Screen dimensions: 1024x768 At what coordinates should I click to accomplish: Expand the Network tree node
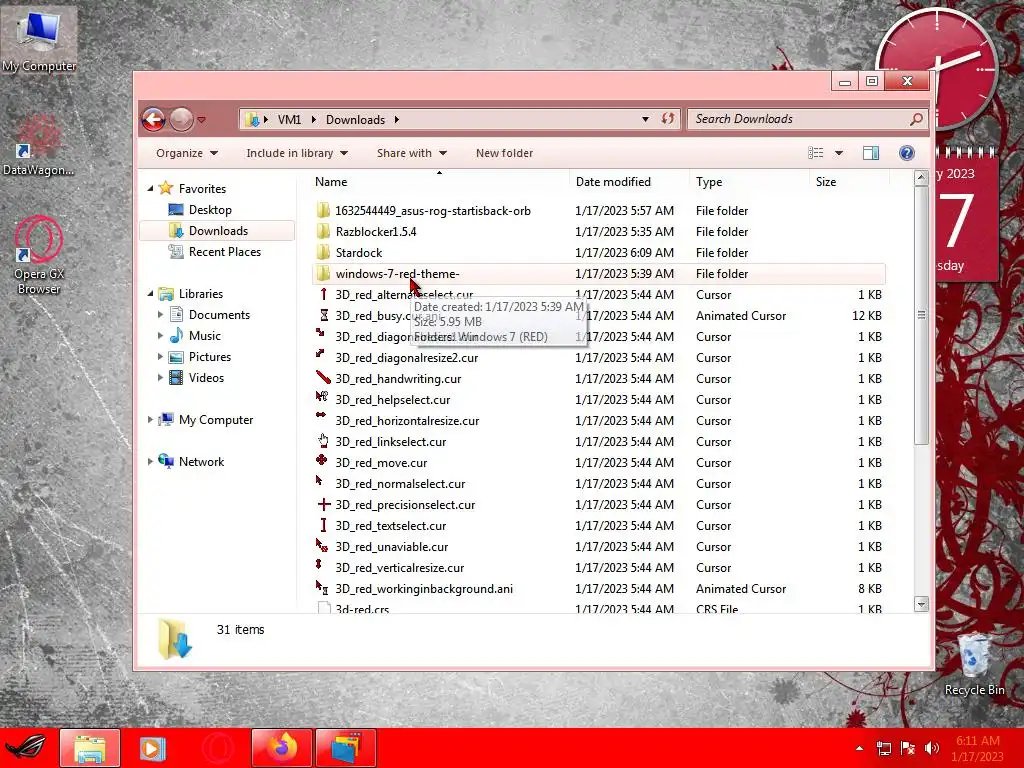(150, 462)
